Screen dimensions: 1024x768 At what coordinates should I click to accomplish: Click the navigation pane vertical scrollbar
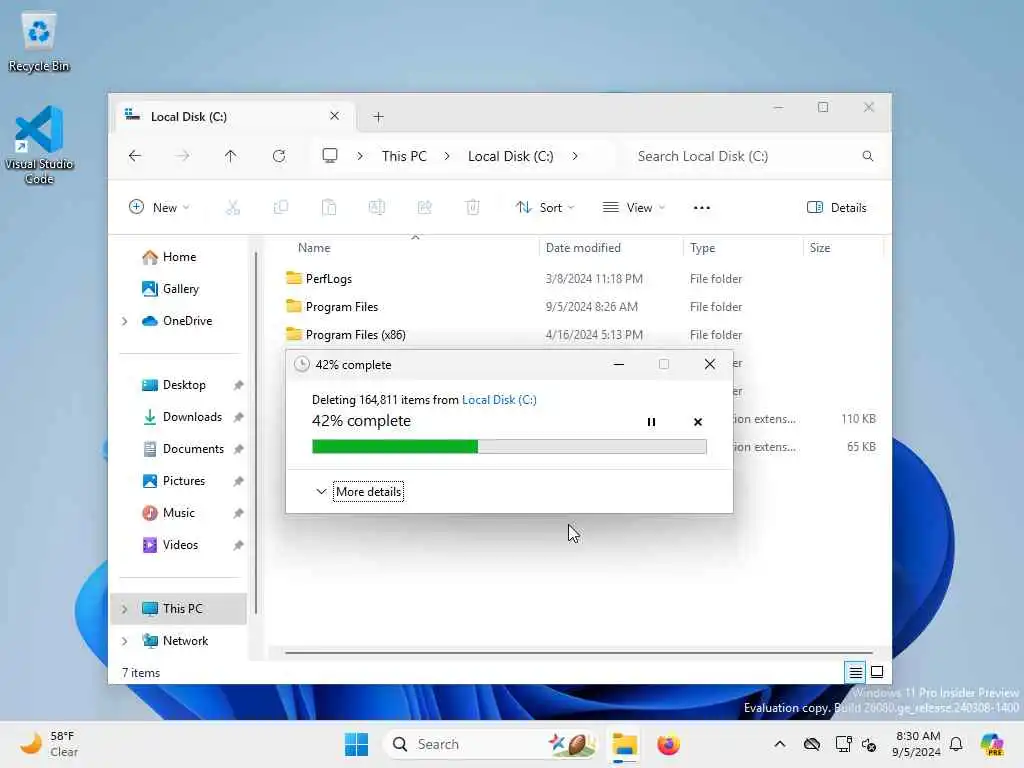[256, 431]
